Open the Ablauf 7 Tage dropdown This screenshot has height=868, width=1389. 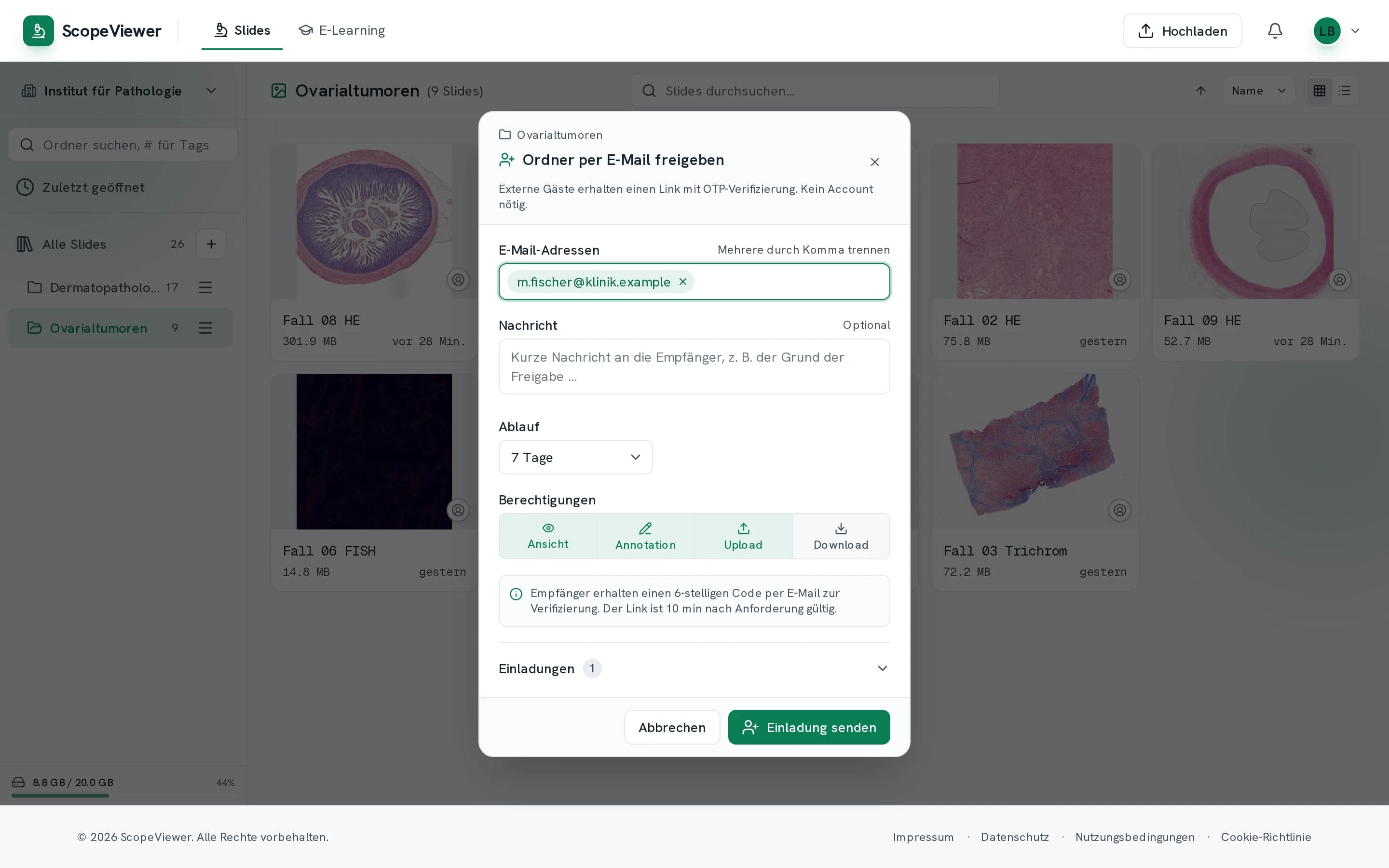click(x=576, y=457)
